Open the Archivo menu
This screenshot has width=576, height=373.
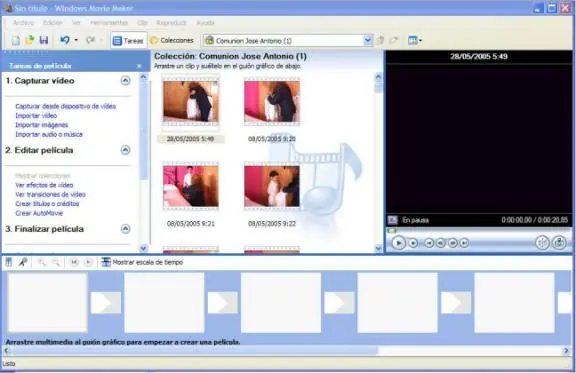tap(24, 23)
